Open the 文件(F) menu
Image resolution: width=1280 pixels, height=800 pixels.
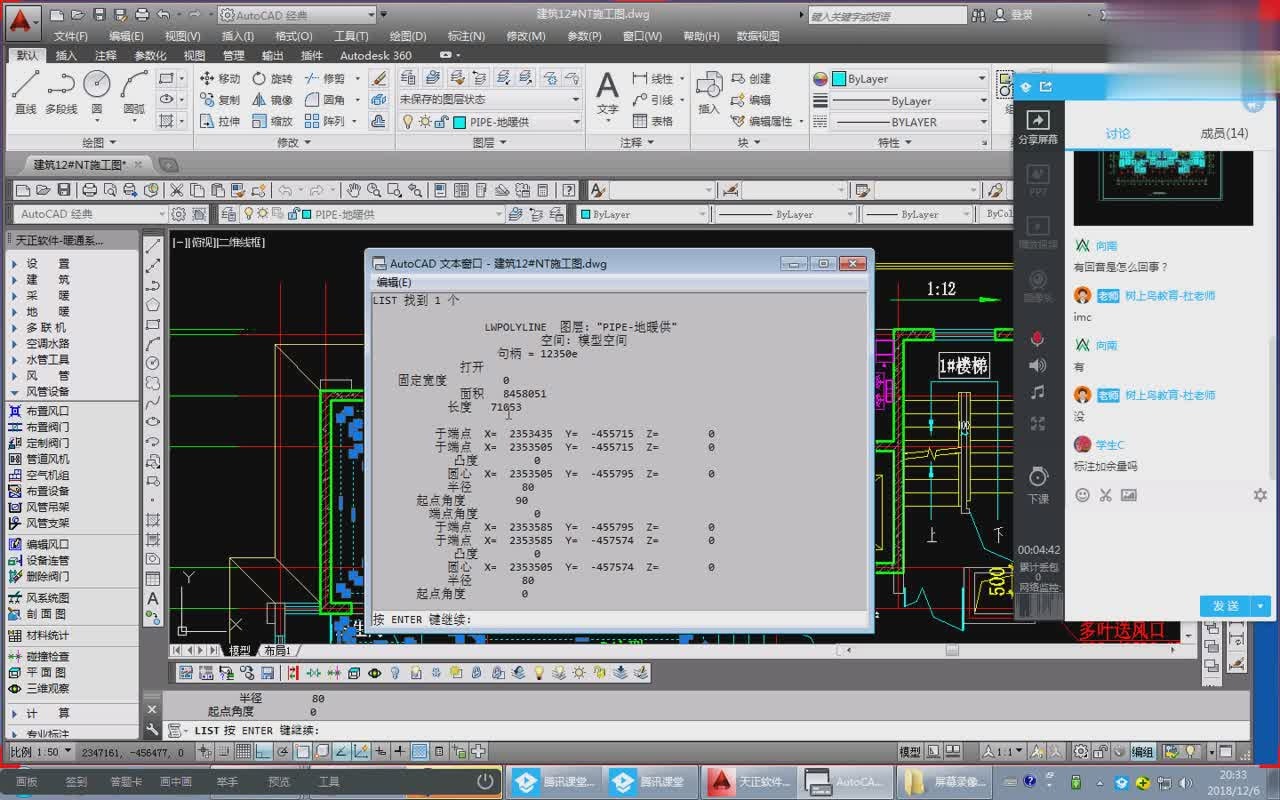pyautogui.click(x=71, y=36)
